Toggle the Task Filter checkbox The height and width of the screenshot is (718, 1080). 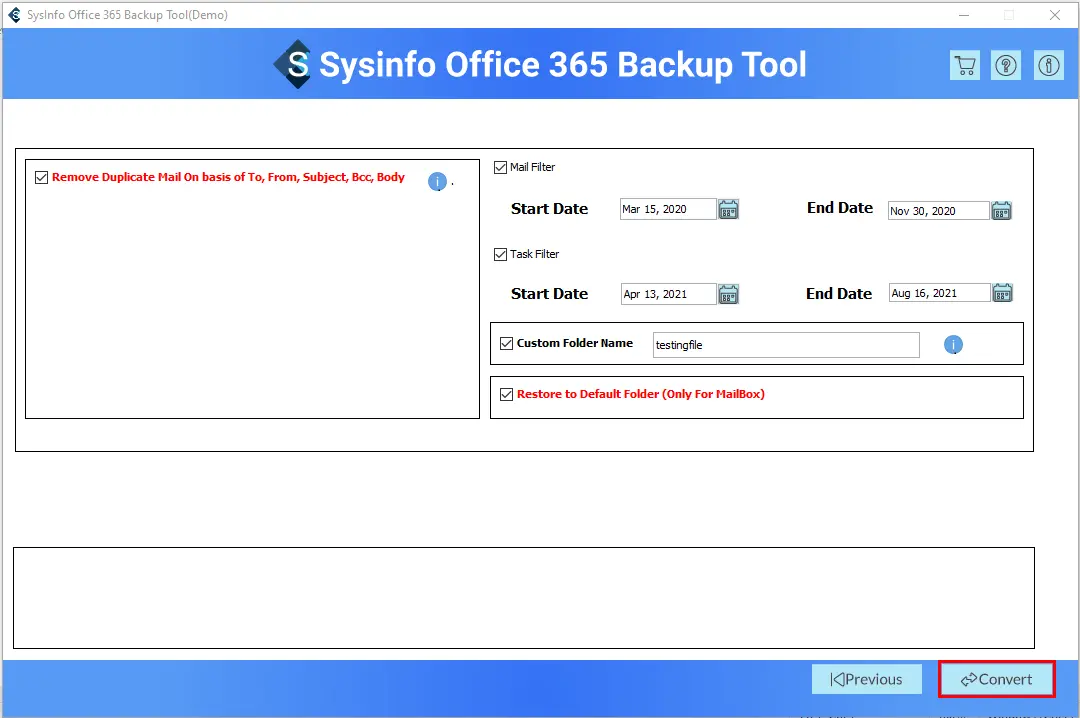coord(501,254)
